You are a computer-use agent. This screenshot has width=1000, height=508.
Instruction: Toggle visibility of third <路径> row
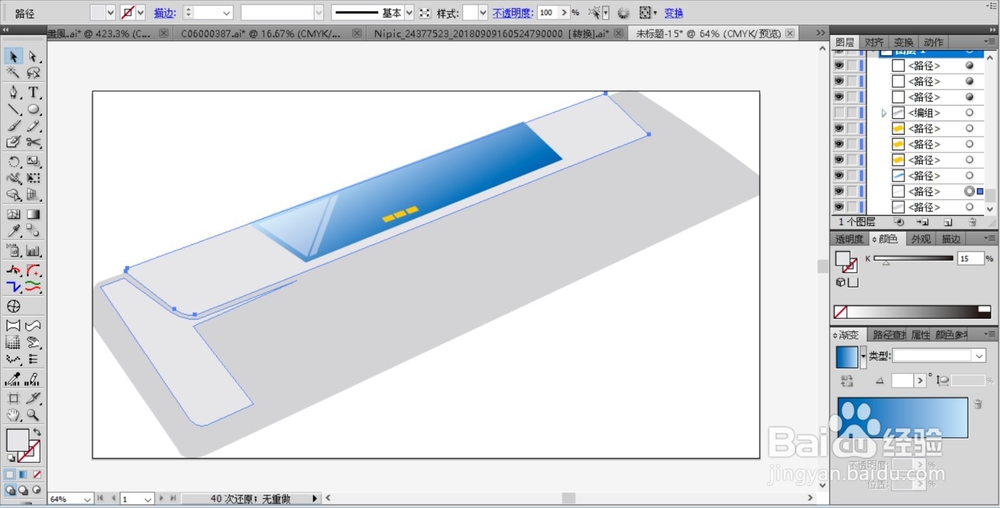[839, 97]
